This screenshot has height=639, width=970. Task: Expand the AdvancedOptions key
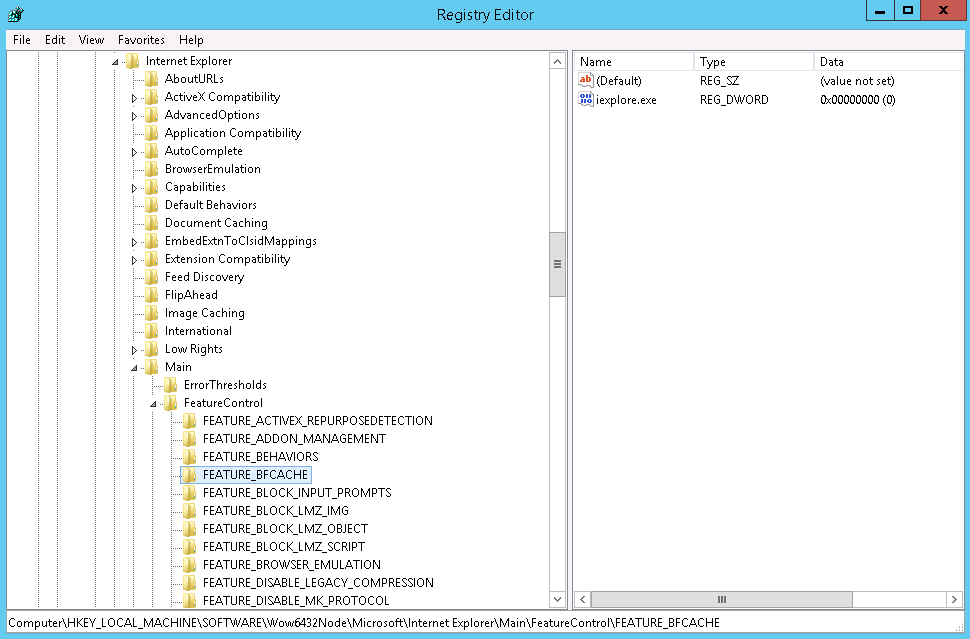pyautogui.click(x=134, y=116)
